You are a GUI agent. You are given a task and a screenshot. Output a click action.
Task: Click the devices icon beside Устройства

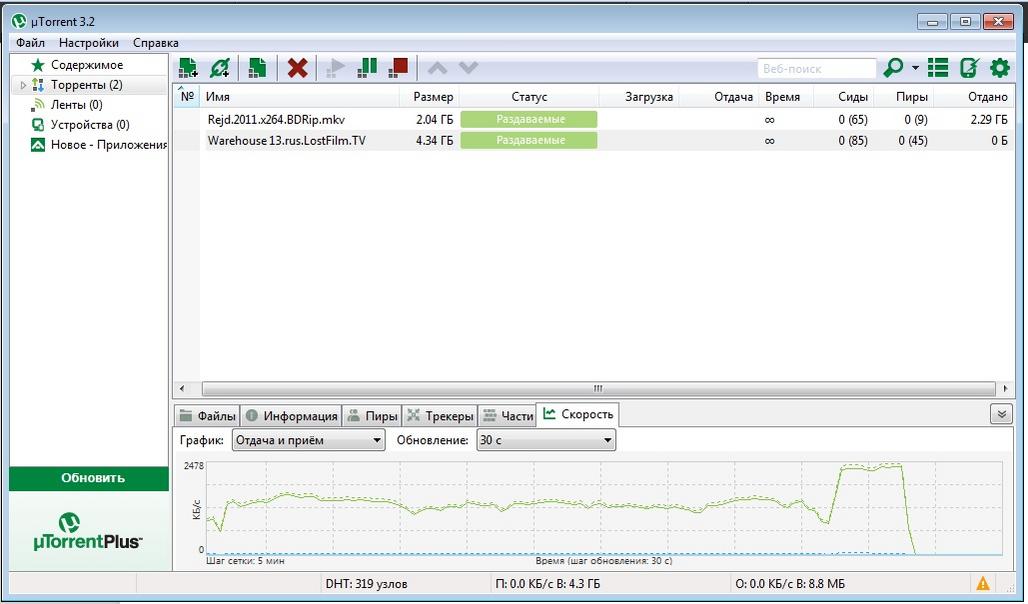click(x=38, y=125)
